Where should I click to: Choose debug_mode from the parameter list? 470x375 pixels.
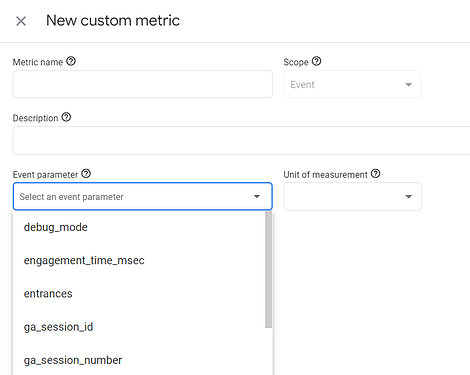point(139,227)
